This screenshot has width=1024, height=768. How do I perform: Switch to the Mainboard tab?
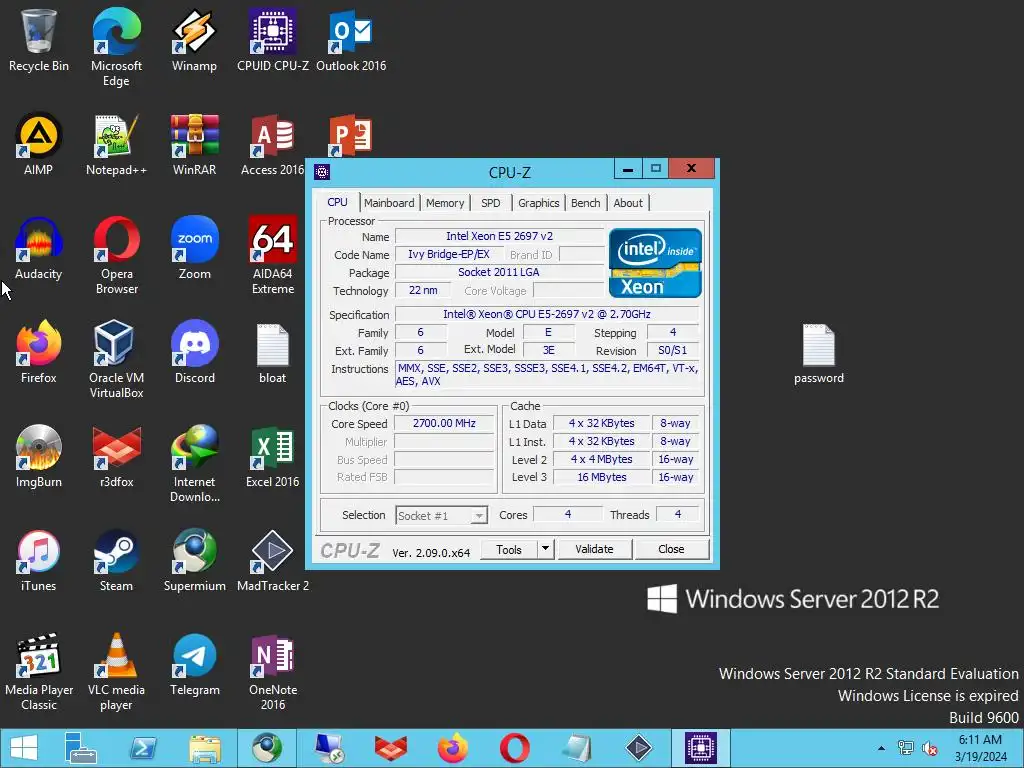click(x=389, y=203)
